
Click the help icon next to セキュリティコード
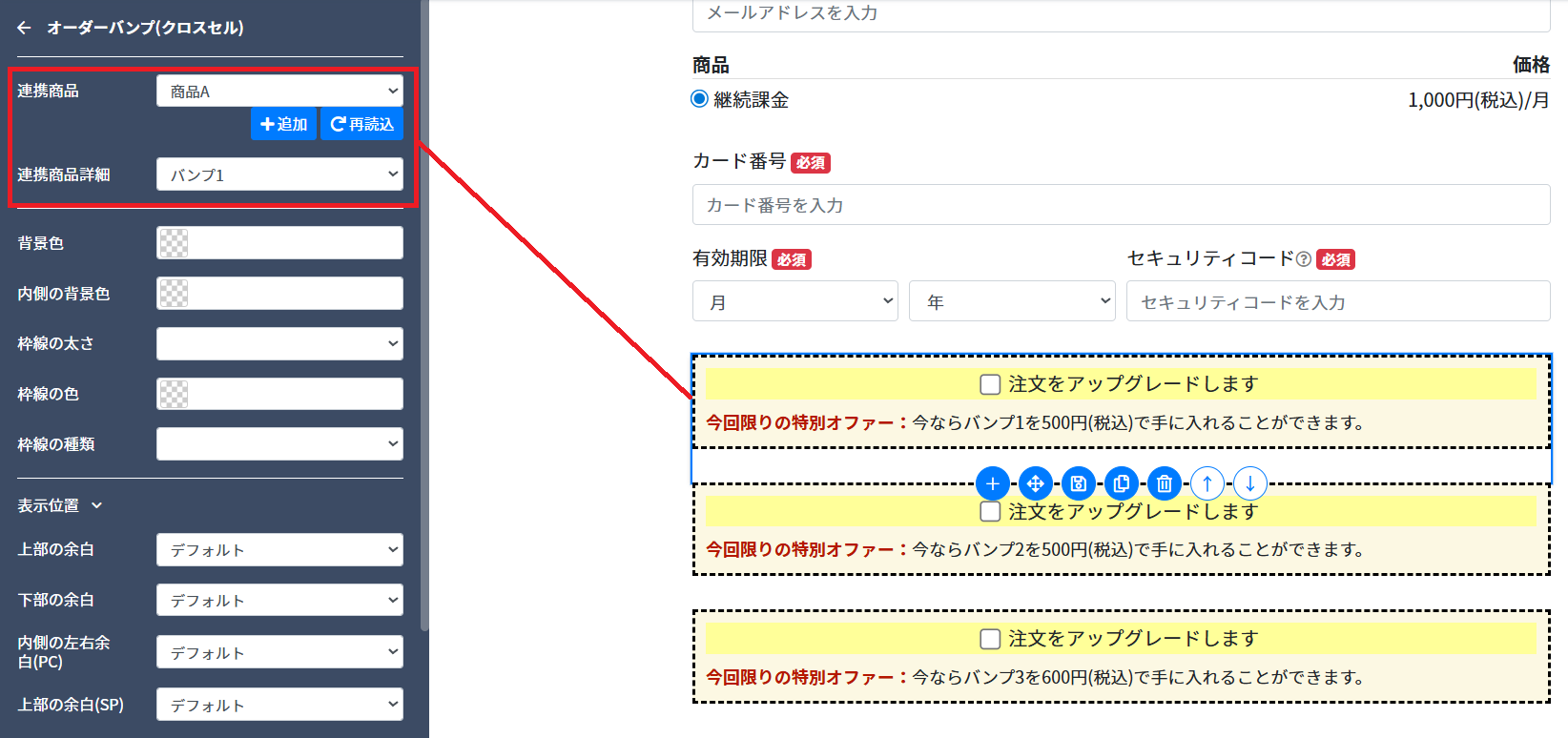tap(1303, 258)
